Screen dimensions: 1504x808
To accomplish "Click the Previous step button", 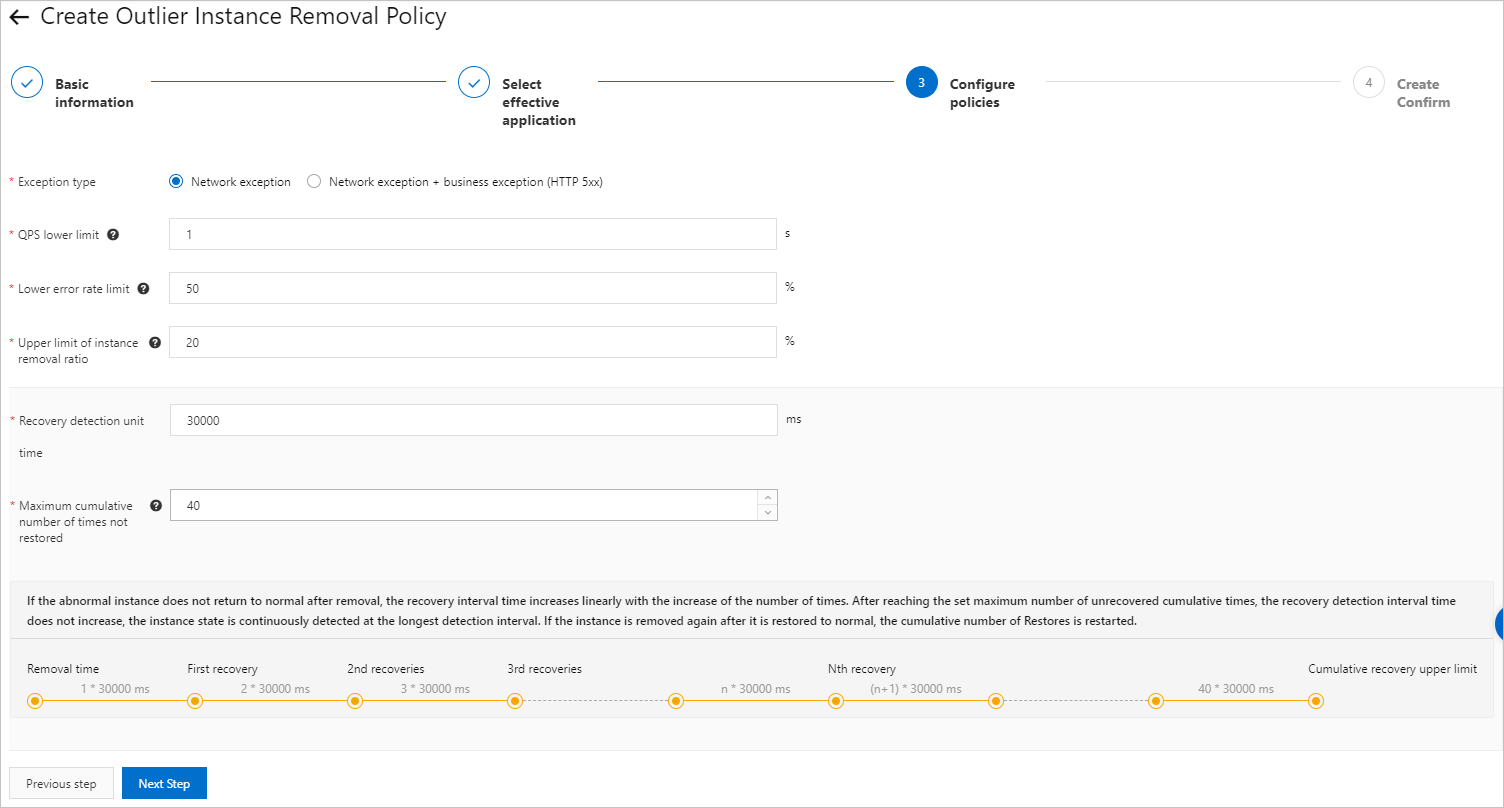I will click(x=61, y=783).
